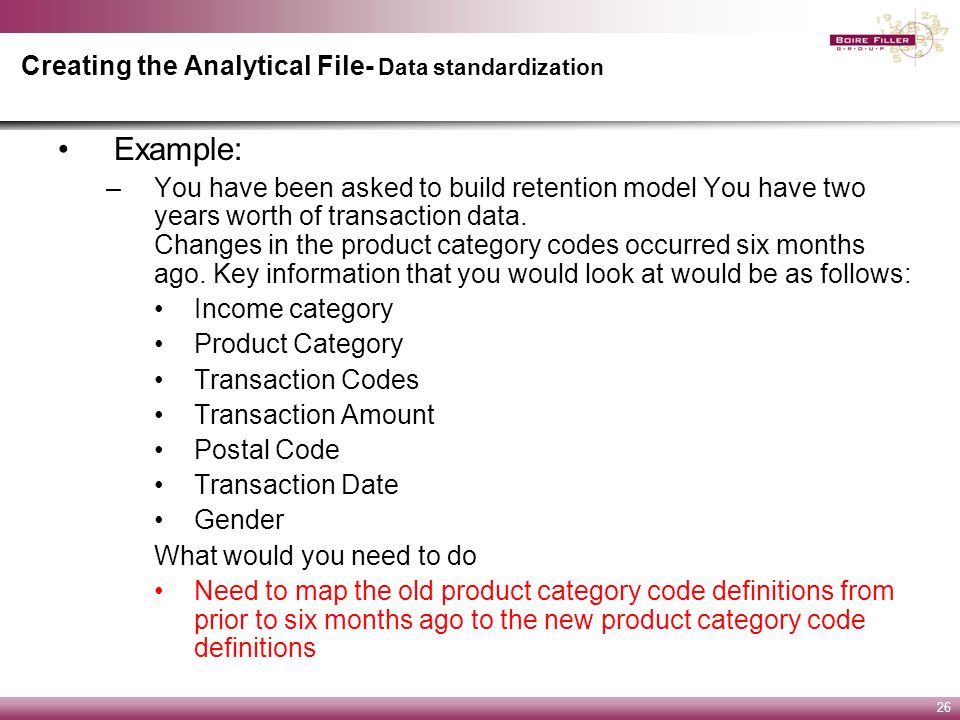The height and width of the screenshot is (720, 960).
Task: Click the red answer text about mapping codes
Action: click(x=544, y=619)
